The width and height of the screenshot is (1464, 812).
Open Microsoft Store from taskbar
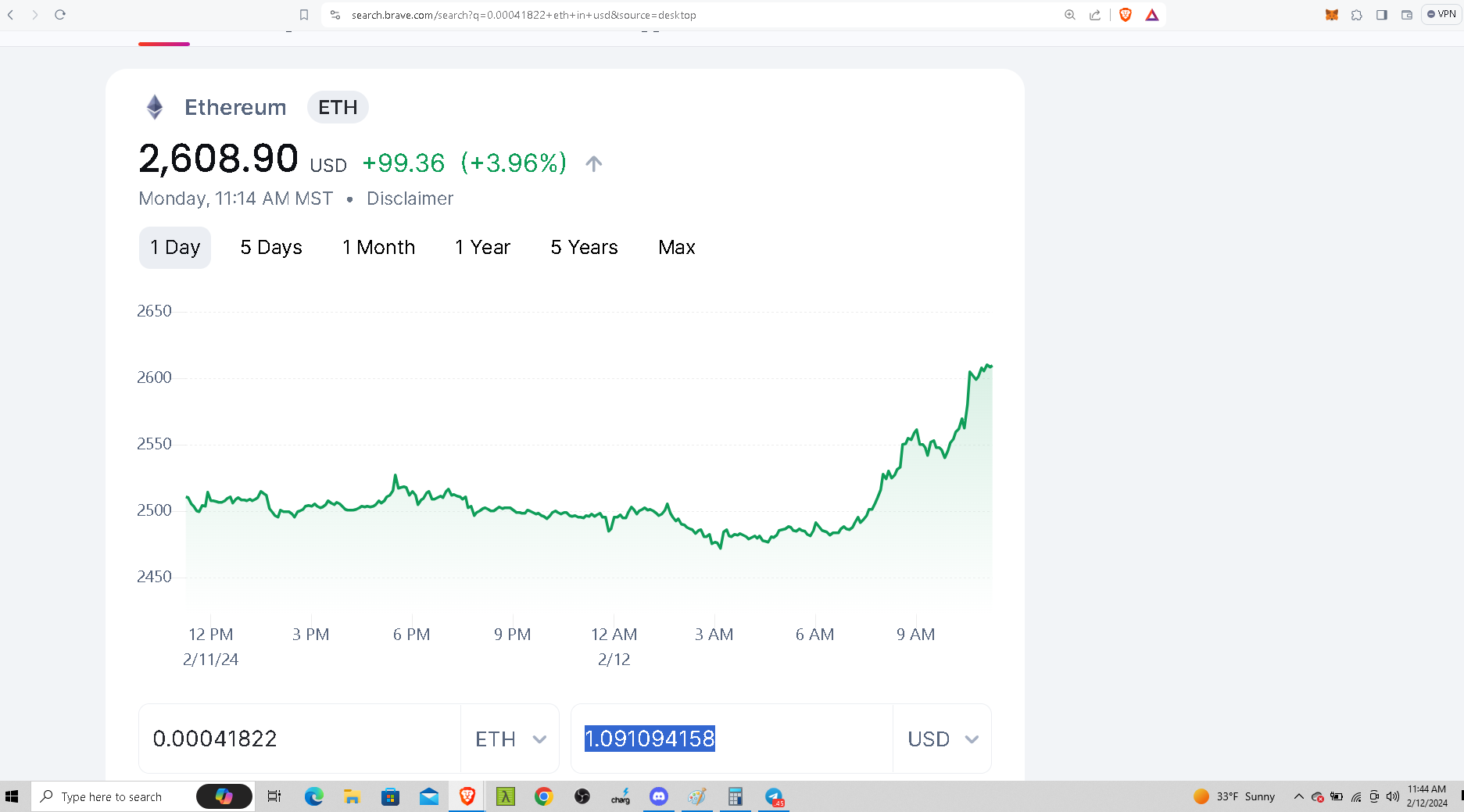tap(390, 796)
